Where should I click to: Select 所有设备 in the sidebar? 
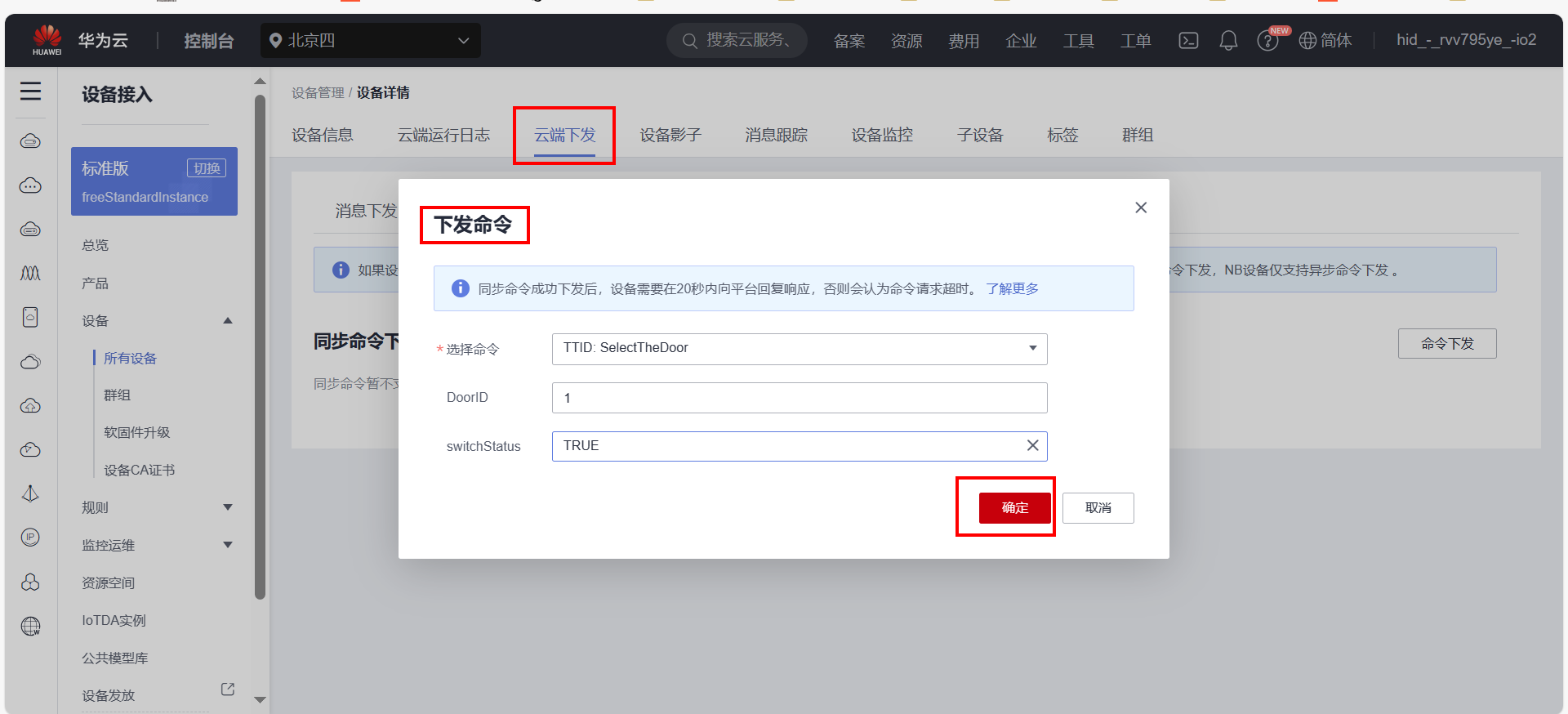(130, 358)
